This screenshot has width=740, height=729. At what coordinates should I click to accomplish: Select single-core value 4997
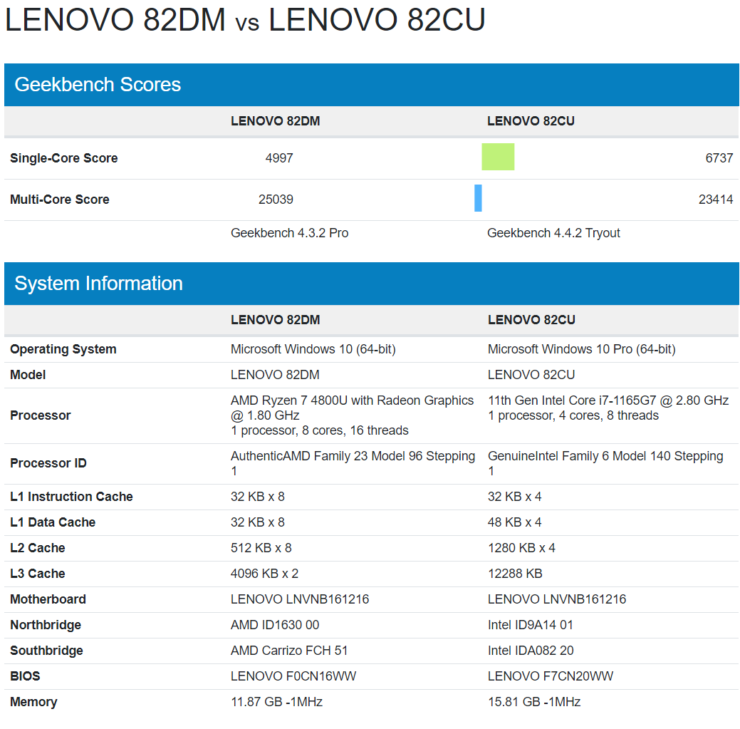(279, 158)
